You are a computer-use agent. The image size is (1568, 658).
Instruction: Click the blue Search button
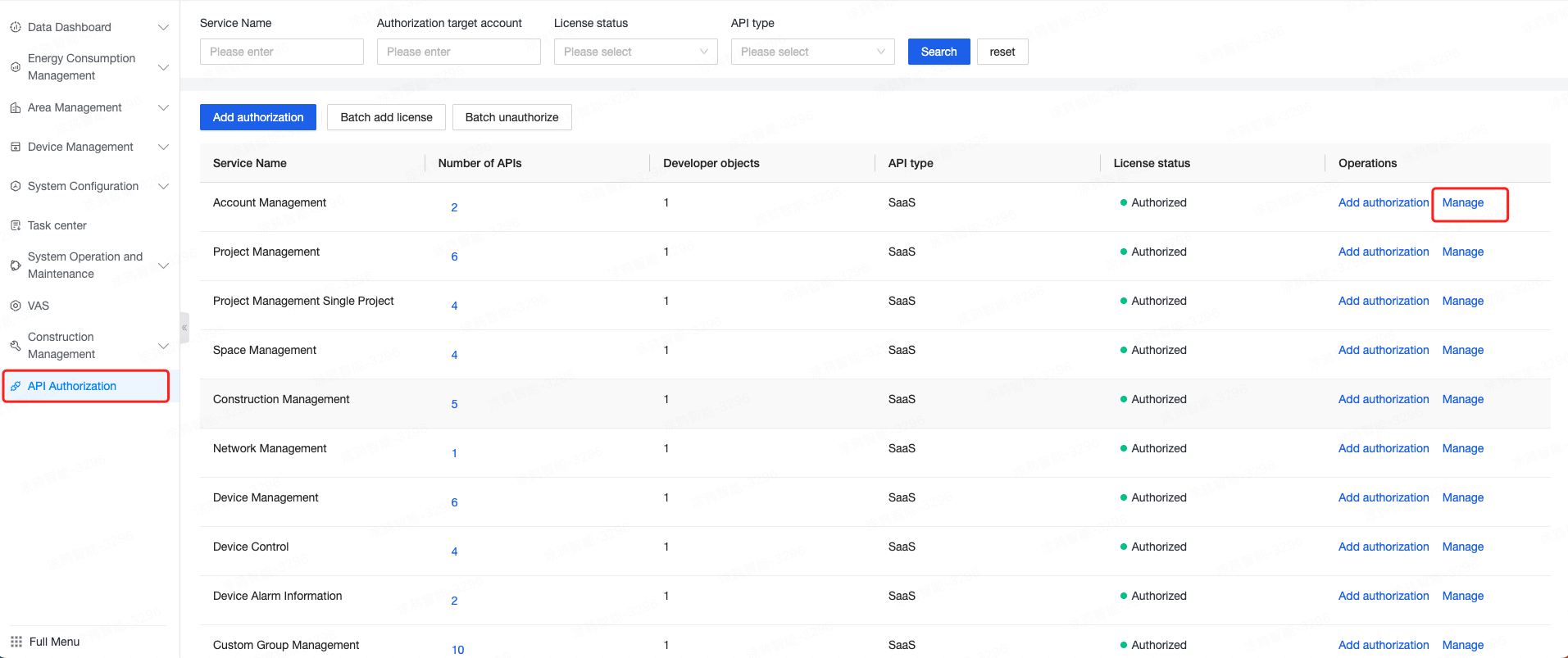(x=939, y=52)
